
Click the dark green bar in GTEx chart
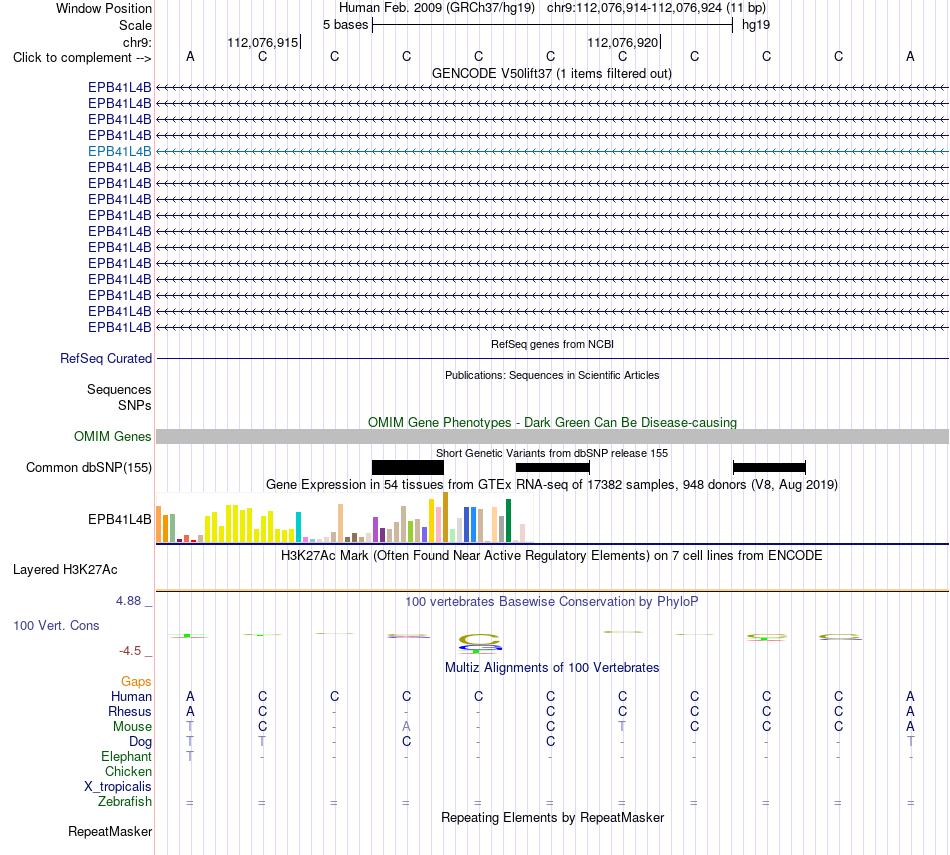pos(508,521)
